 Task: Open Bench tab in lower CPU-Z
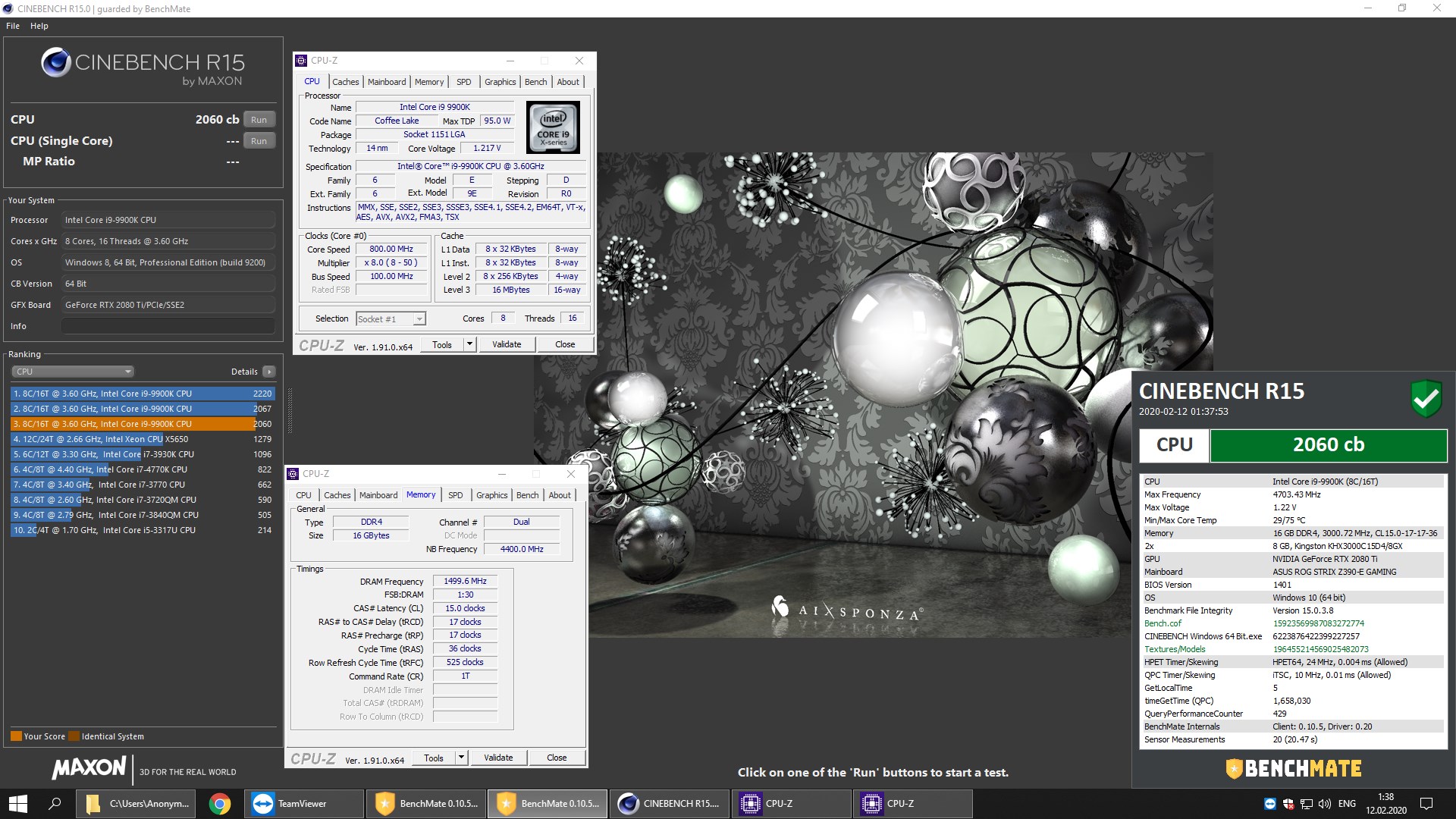pos(528,495)
